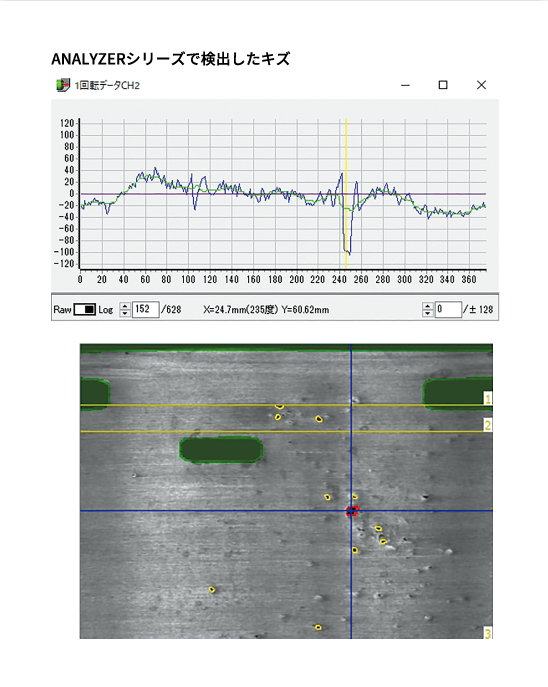This screenshot has width=548, height=687.
Task: Select the green masked region in image center-left
Action: (x=221, y=450)
